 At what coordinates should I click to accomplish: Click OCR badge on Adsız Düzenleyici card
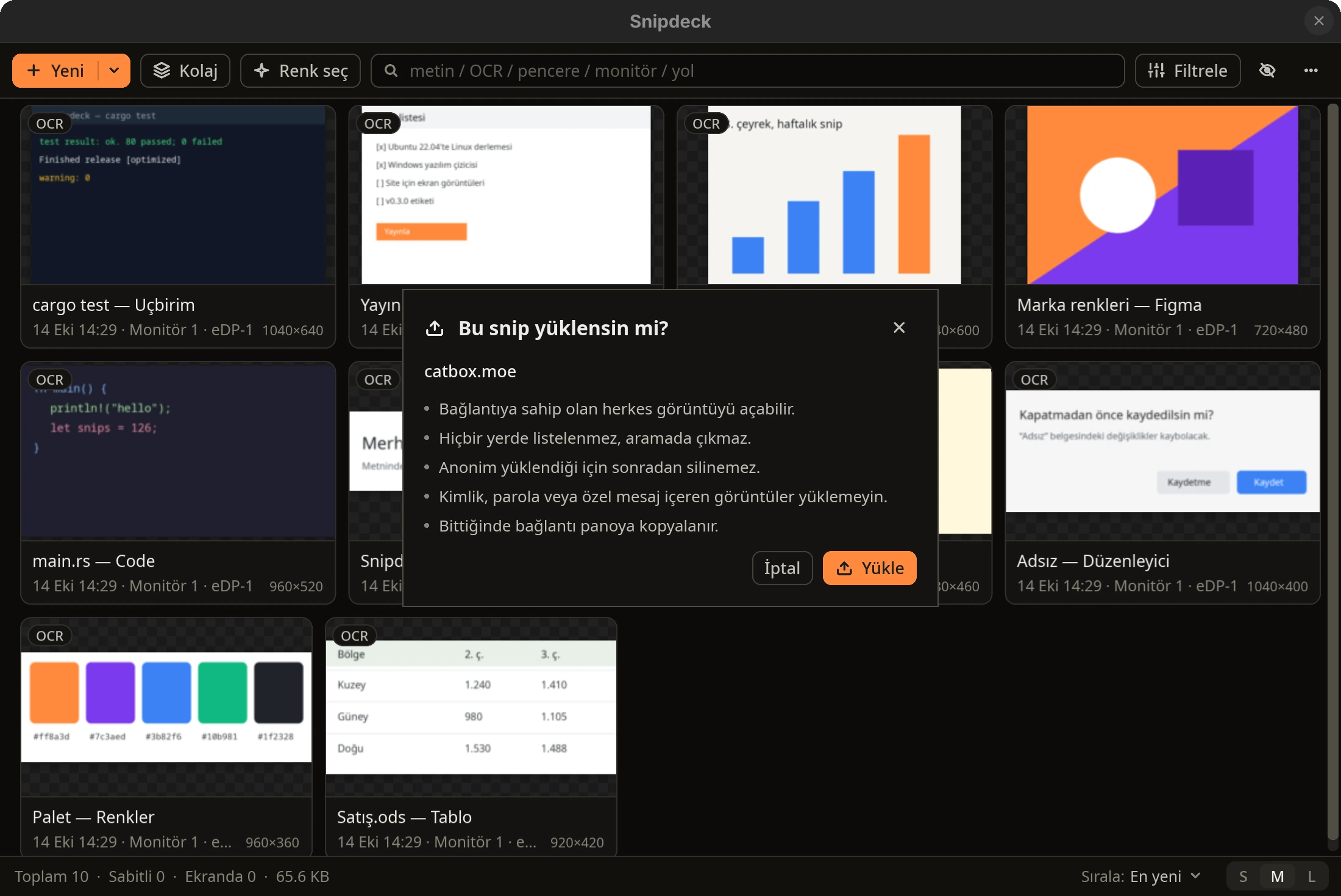pyautogui.click(x=1034, y=380)
